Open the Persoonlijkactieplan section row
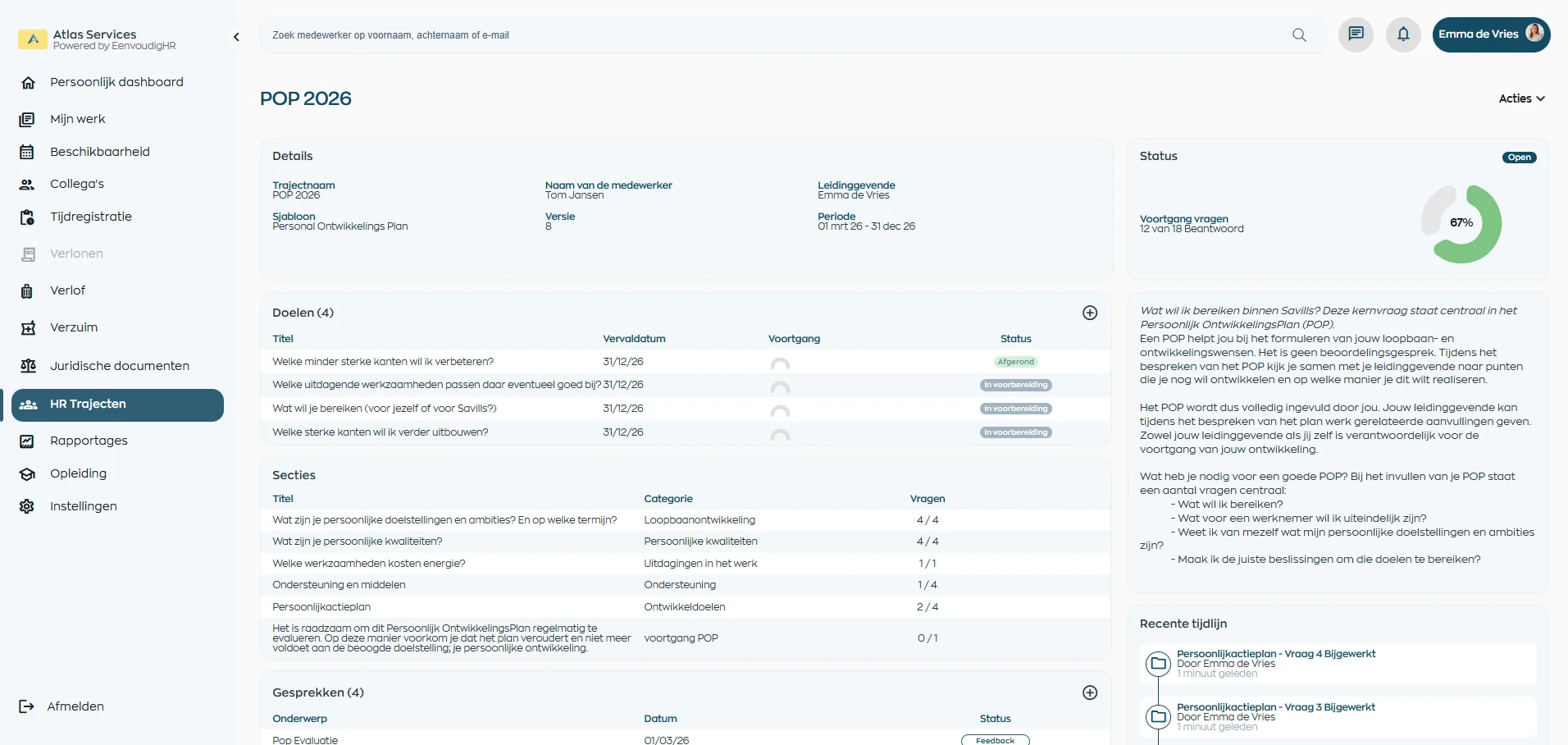Viewport: 1568px width, 745px height. tap(321, 607)
